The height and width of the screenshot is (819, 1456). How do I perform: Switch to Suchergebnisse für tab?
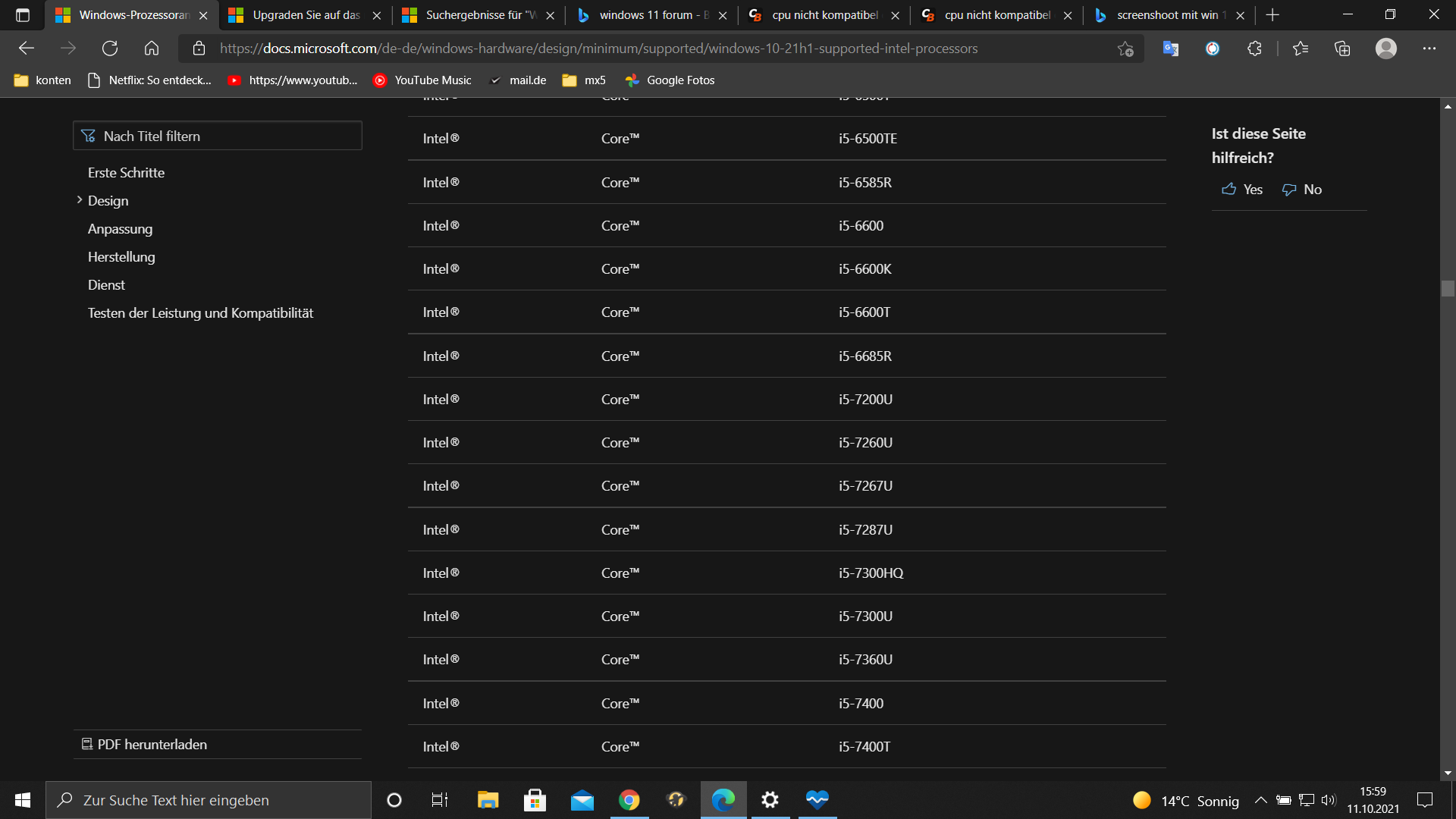(479, 15)
